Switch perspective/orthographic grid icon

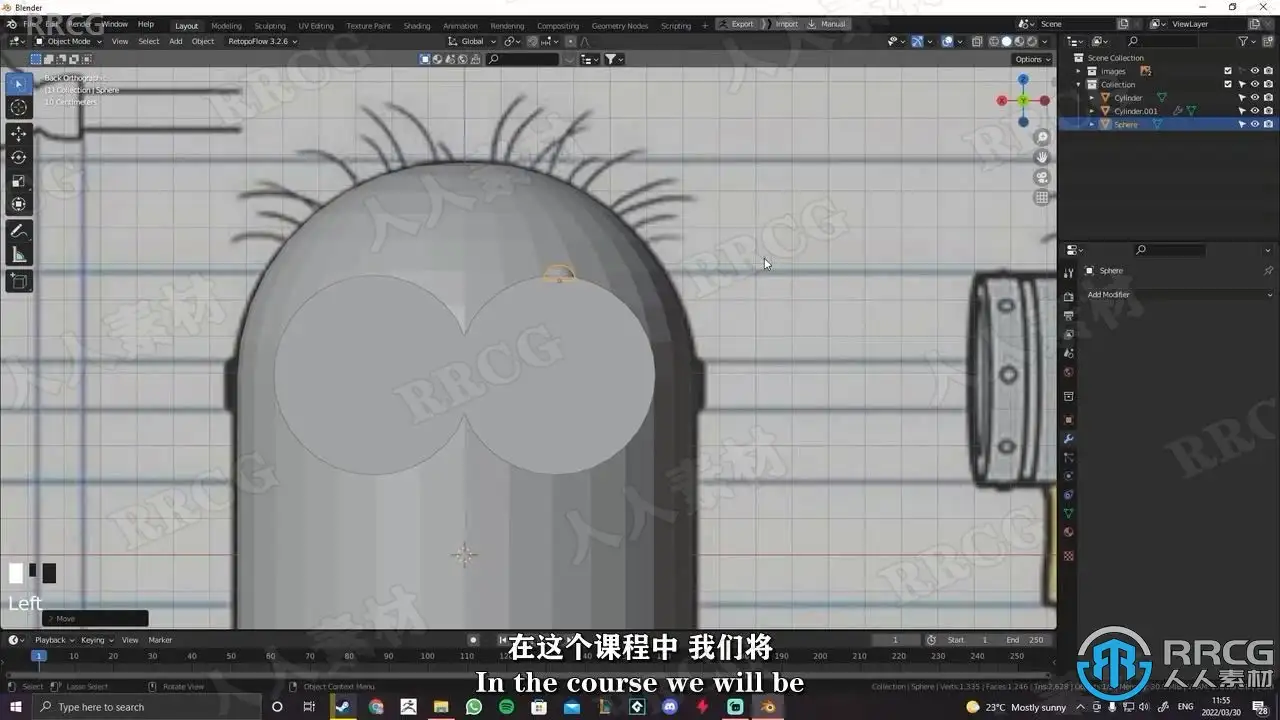(x=1042, y=197)
